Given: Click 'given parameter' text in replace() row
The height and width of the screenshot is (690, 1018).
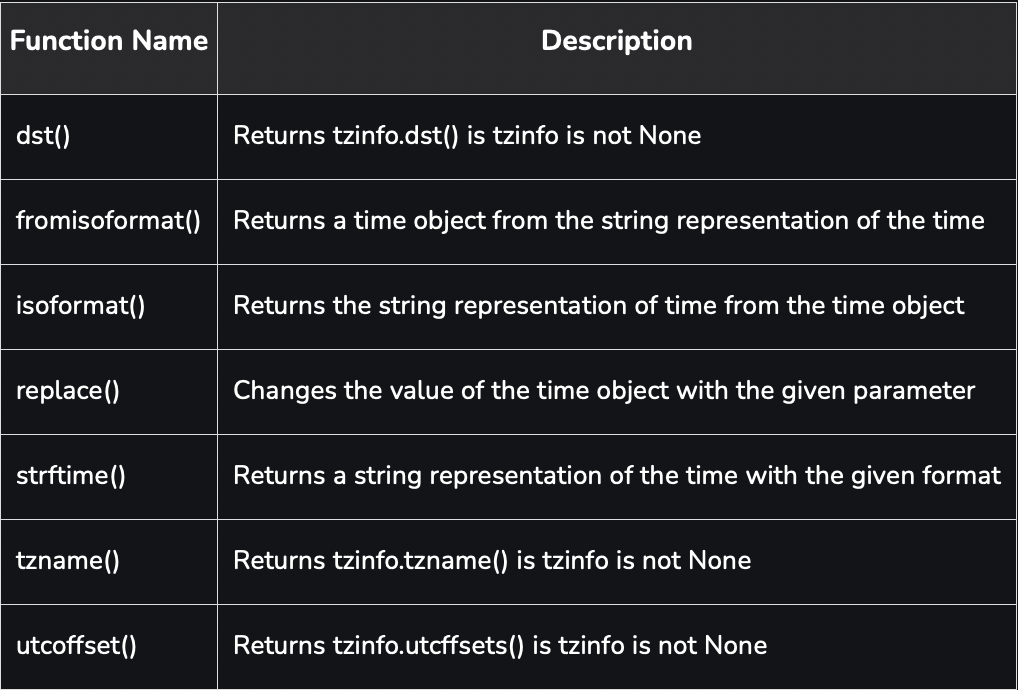Looking at the screenshot, I should tap(878, 391).
